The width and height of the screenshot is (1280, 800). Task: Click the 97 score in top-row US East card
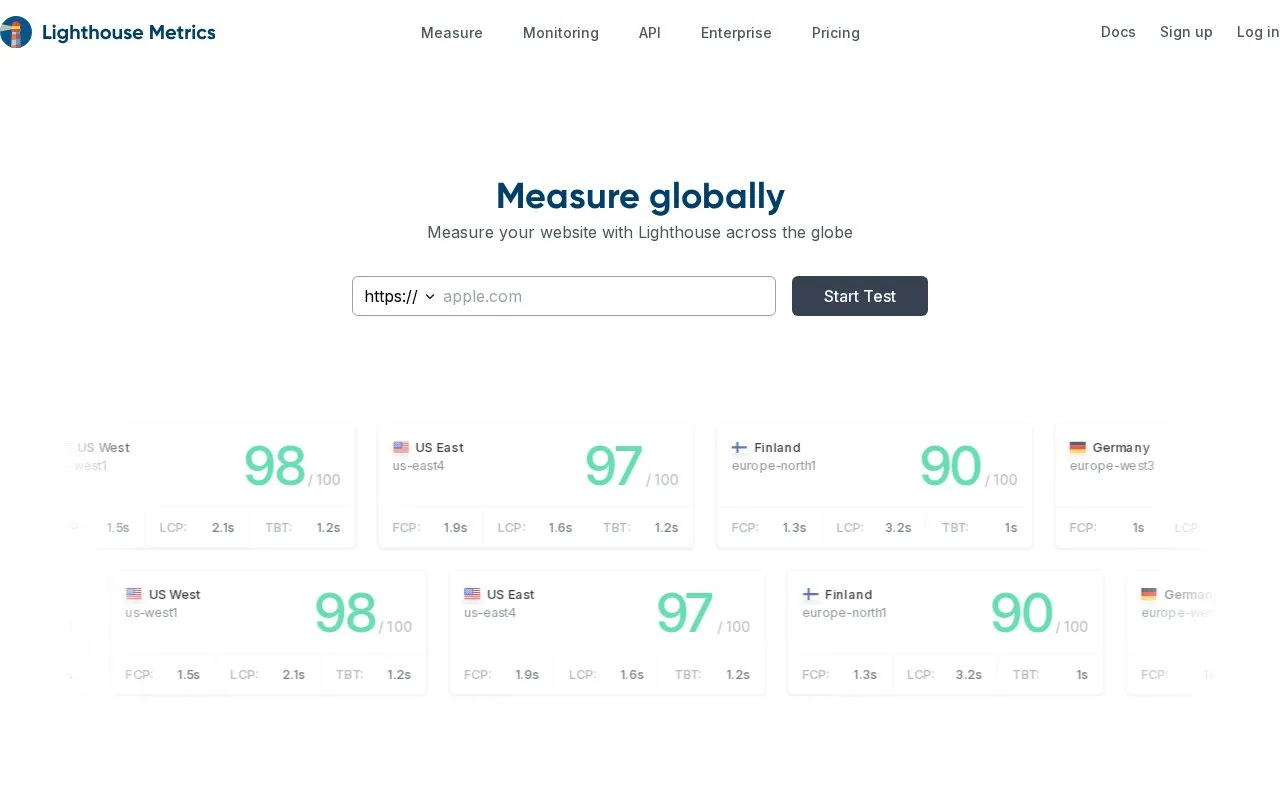pos(613,466)
